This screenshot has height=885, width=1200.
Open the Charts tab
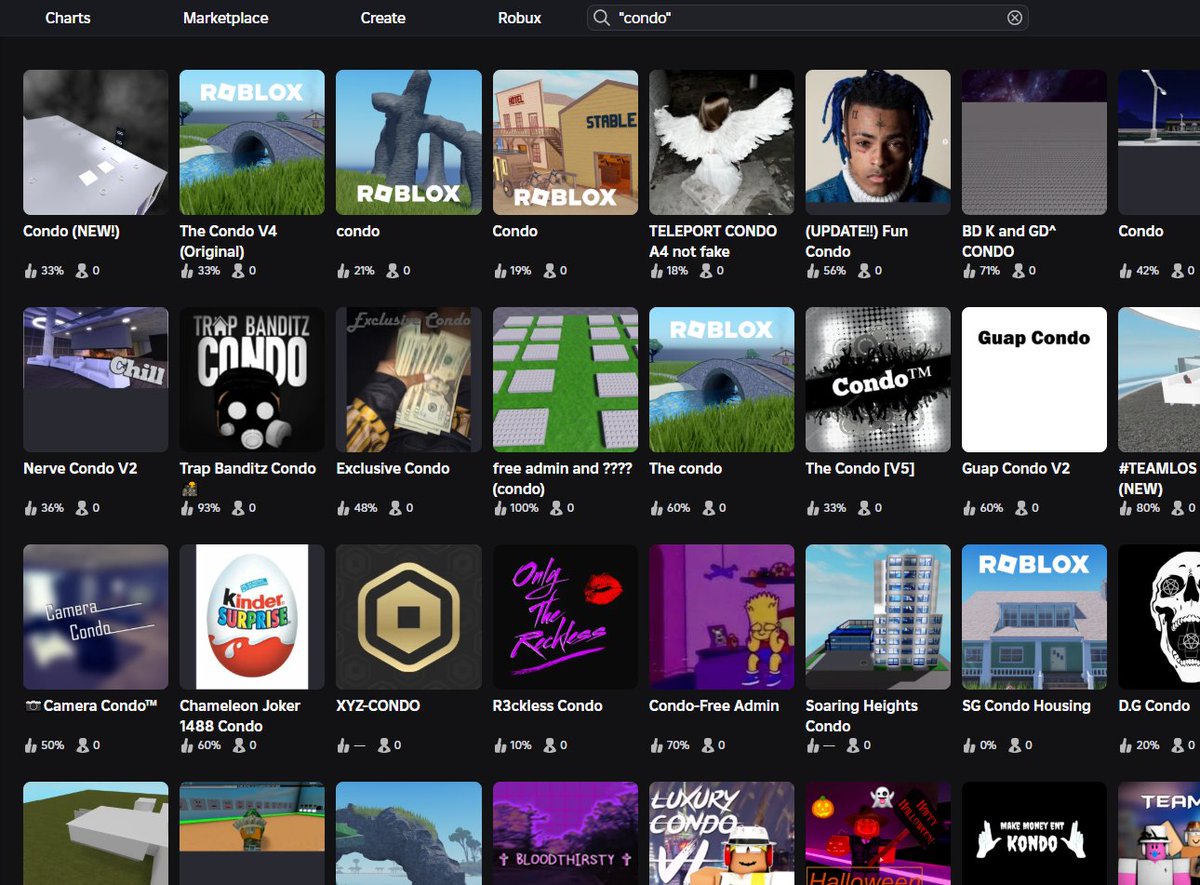[x=68, y=18]
